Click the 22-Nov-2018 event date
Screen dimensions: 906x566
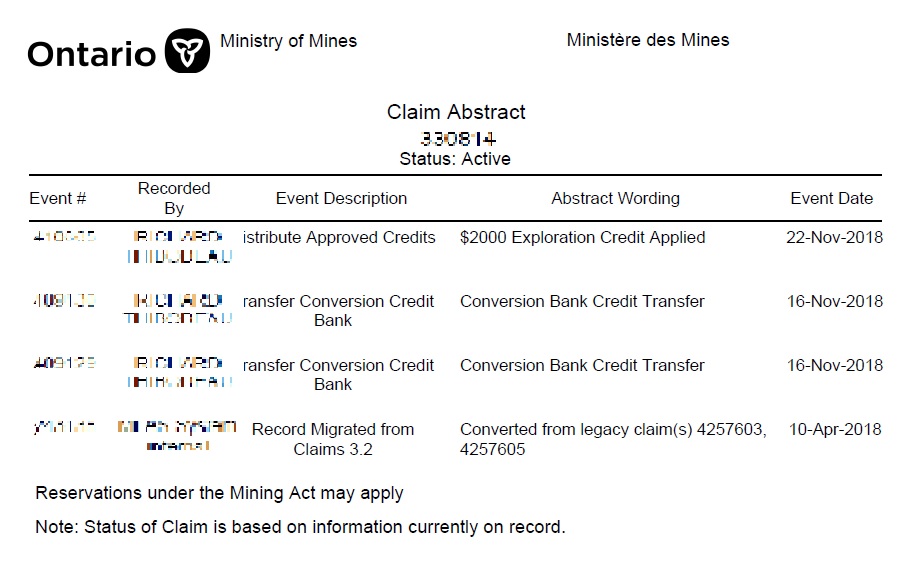pos(835,237)
